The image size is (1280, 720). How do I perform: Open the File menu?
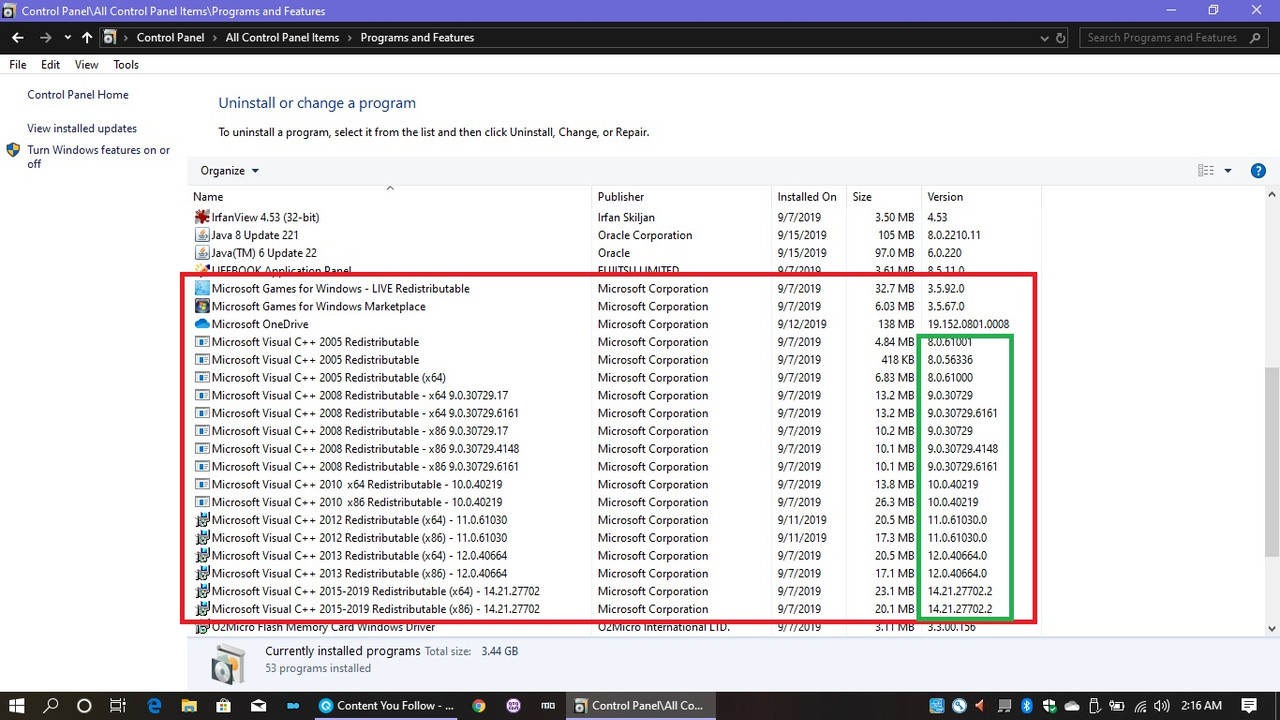pyautogui.click(x=18, y=65)
